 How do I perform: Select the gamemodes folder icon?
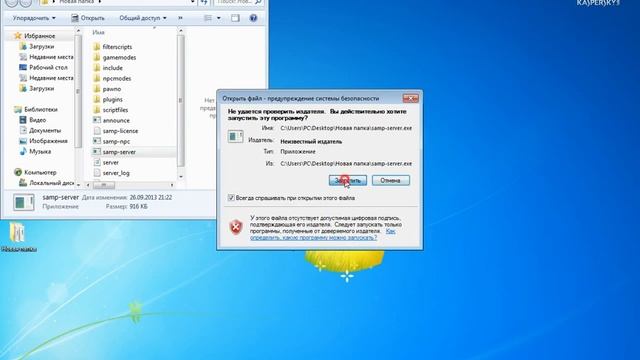click(96, 57)
